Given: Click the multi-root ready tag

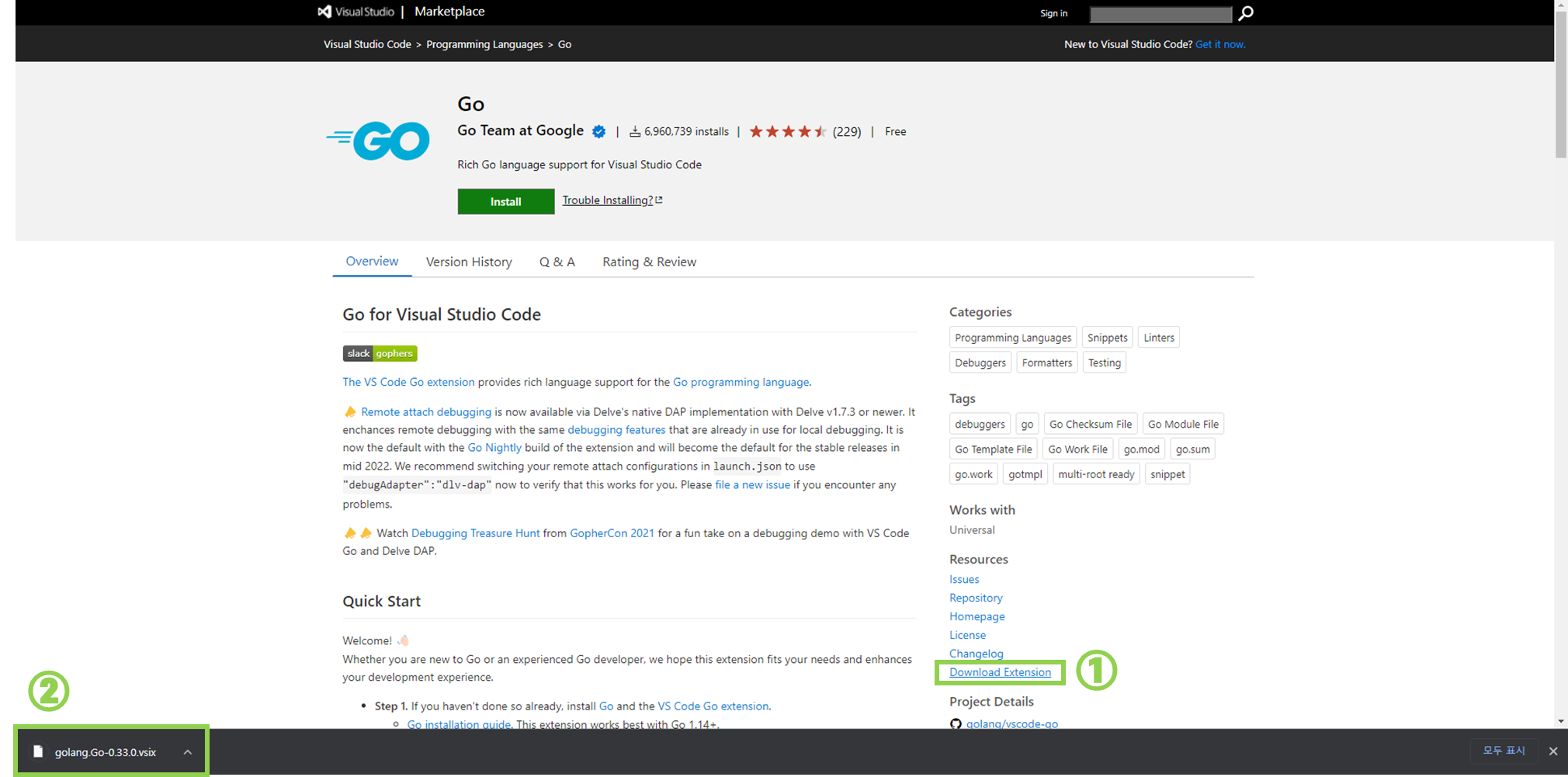Looking at the screenshot, I should pos(1096,474).
